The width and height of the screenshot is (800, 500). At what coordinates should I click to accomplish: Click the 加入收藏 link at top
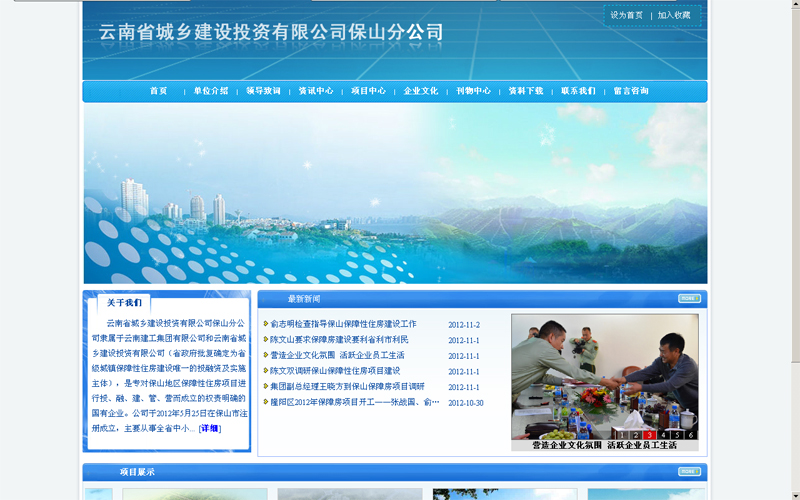click(674, 15)
